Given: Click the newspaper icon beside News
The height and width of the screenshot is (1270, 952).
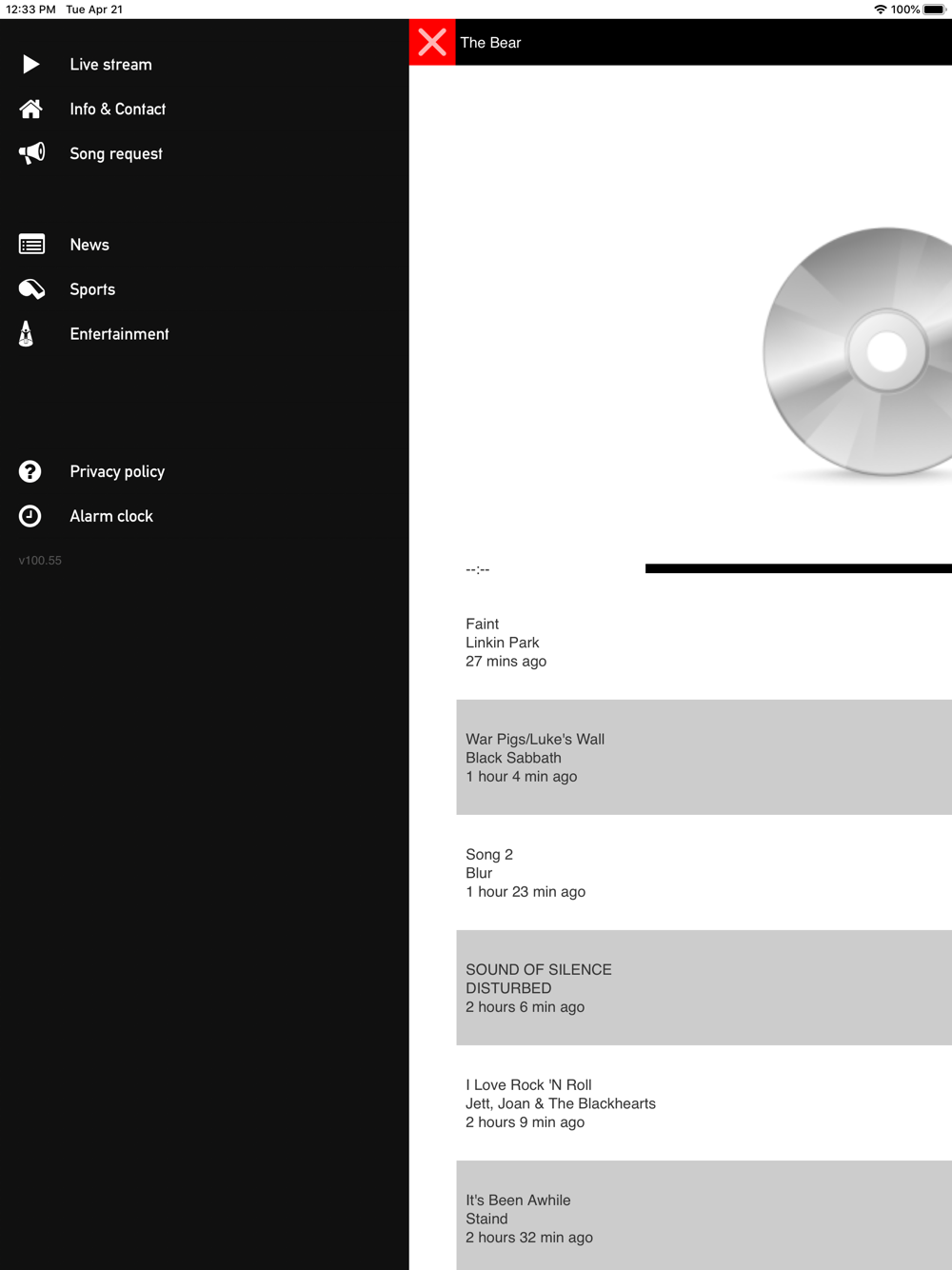Looking at the screenshot, I should [31, 245].
